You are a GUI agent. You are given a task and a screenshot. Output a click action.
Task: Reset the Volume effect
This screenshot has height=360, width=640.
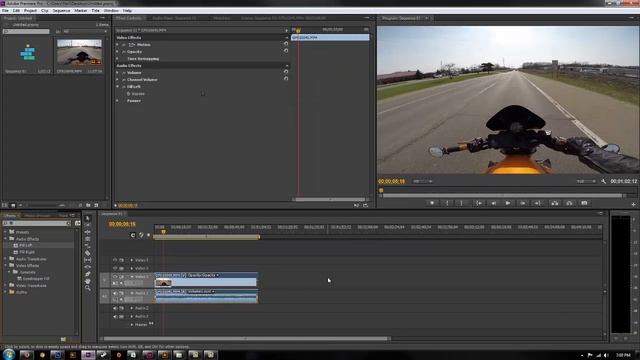286,71
